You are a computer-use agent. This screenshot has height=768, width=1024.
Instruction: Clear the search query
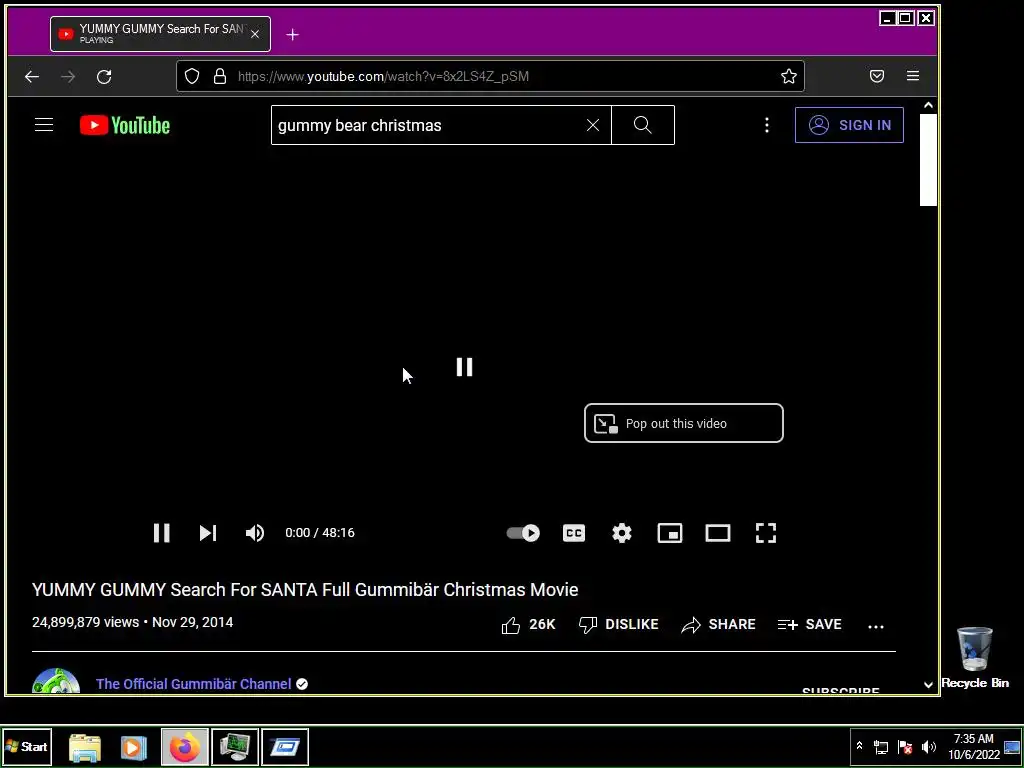[593, 125]
